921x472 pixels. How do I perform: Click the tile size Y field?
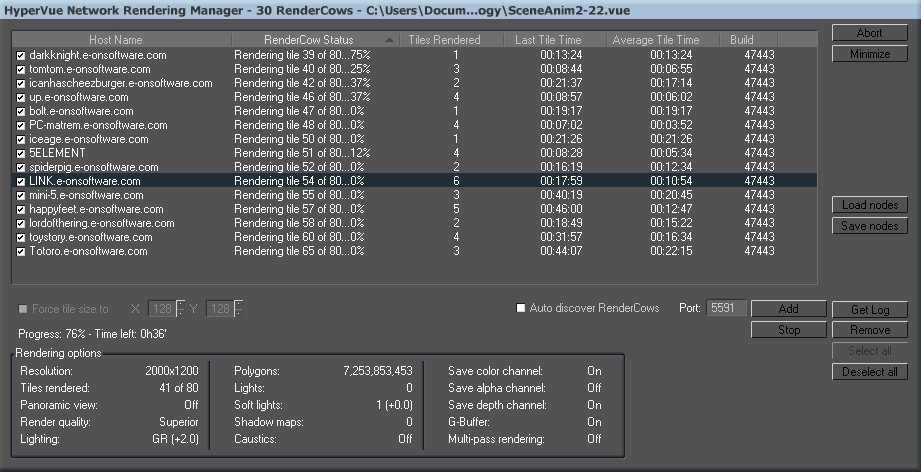[x=220, y=309]
